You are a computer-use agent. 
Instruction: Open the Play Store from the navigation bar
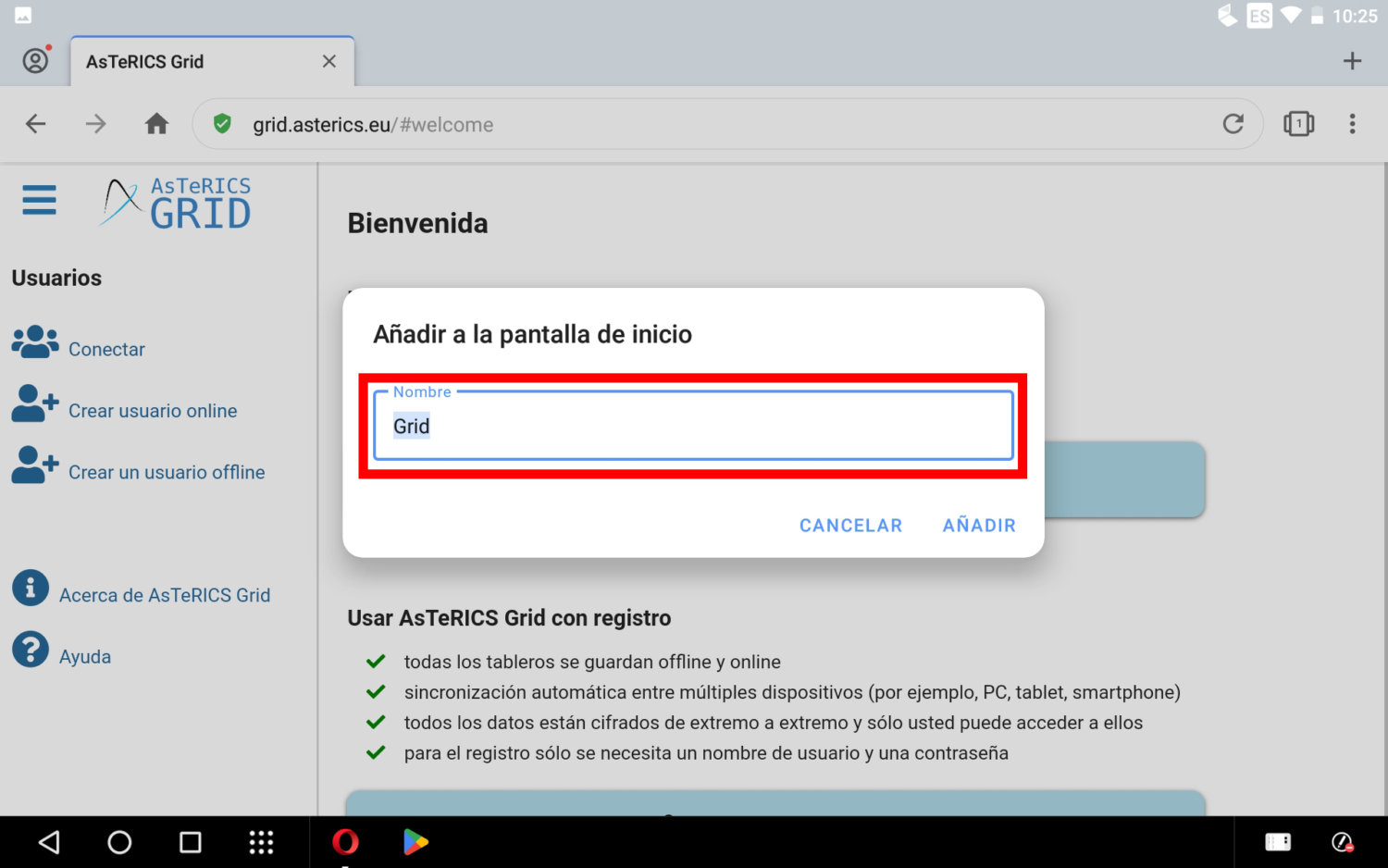pos(415,842)
